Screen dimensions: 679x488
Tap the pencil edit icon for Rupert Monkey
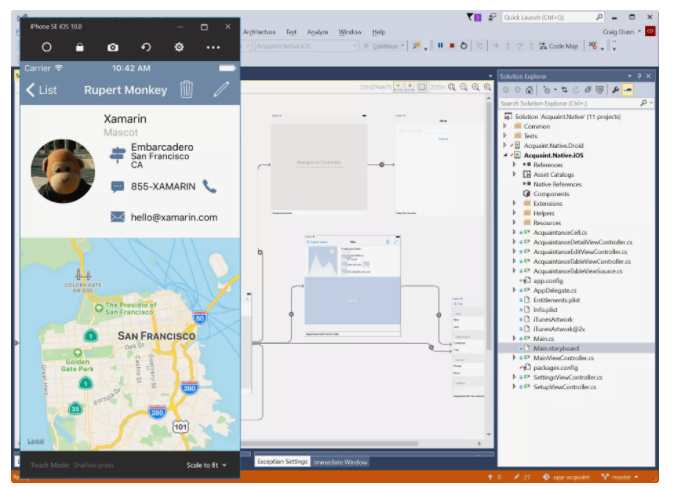point(221,90)
